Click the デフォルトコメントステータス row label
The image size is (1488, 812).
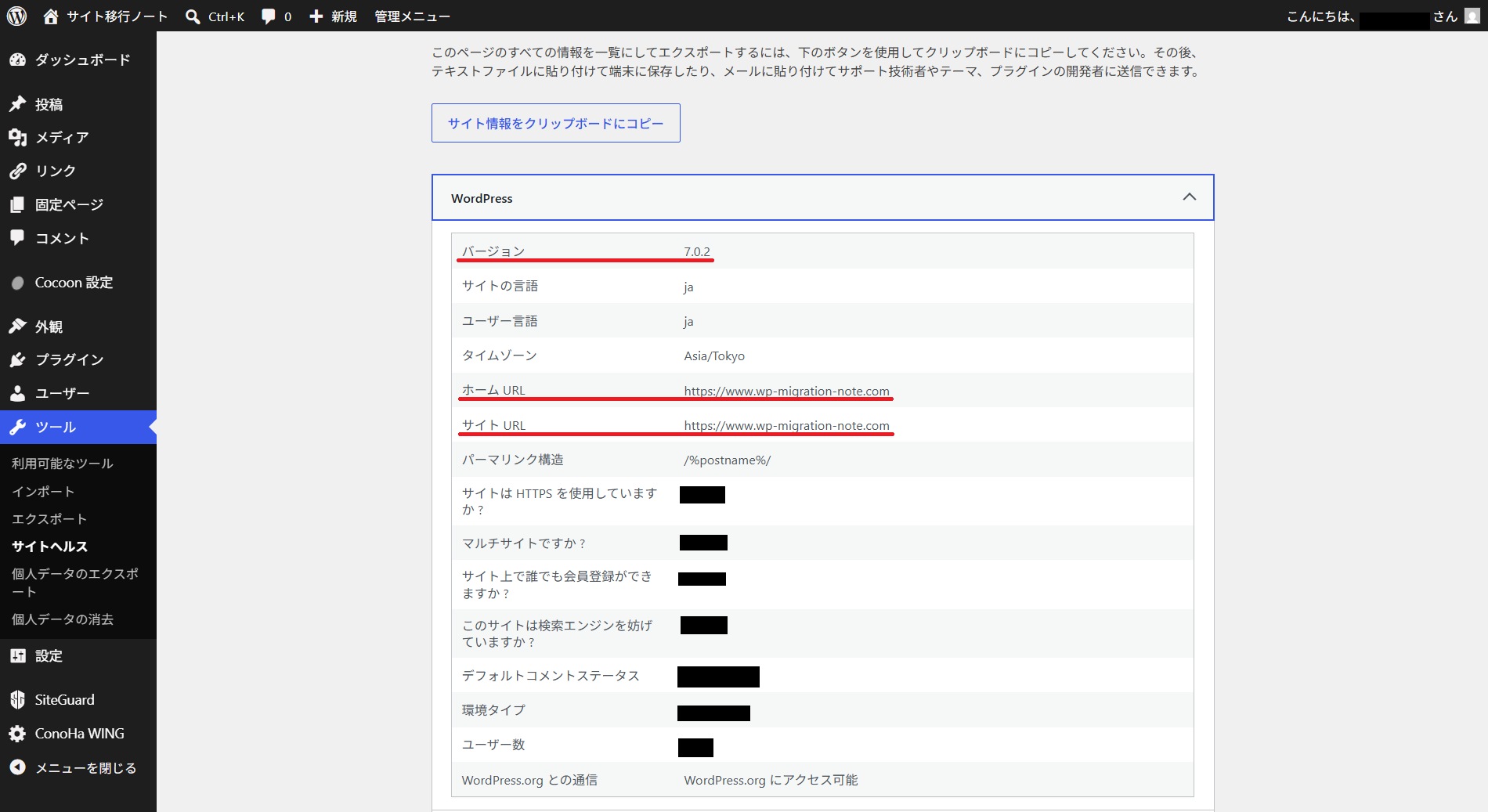551,676
